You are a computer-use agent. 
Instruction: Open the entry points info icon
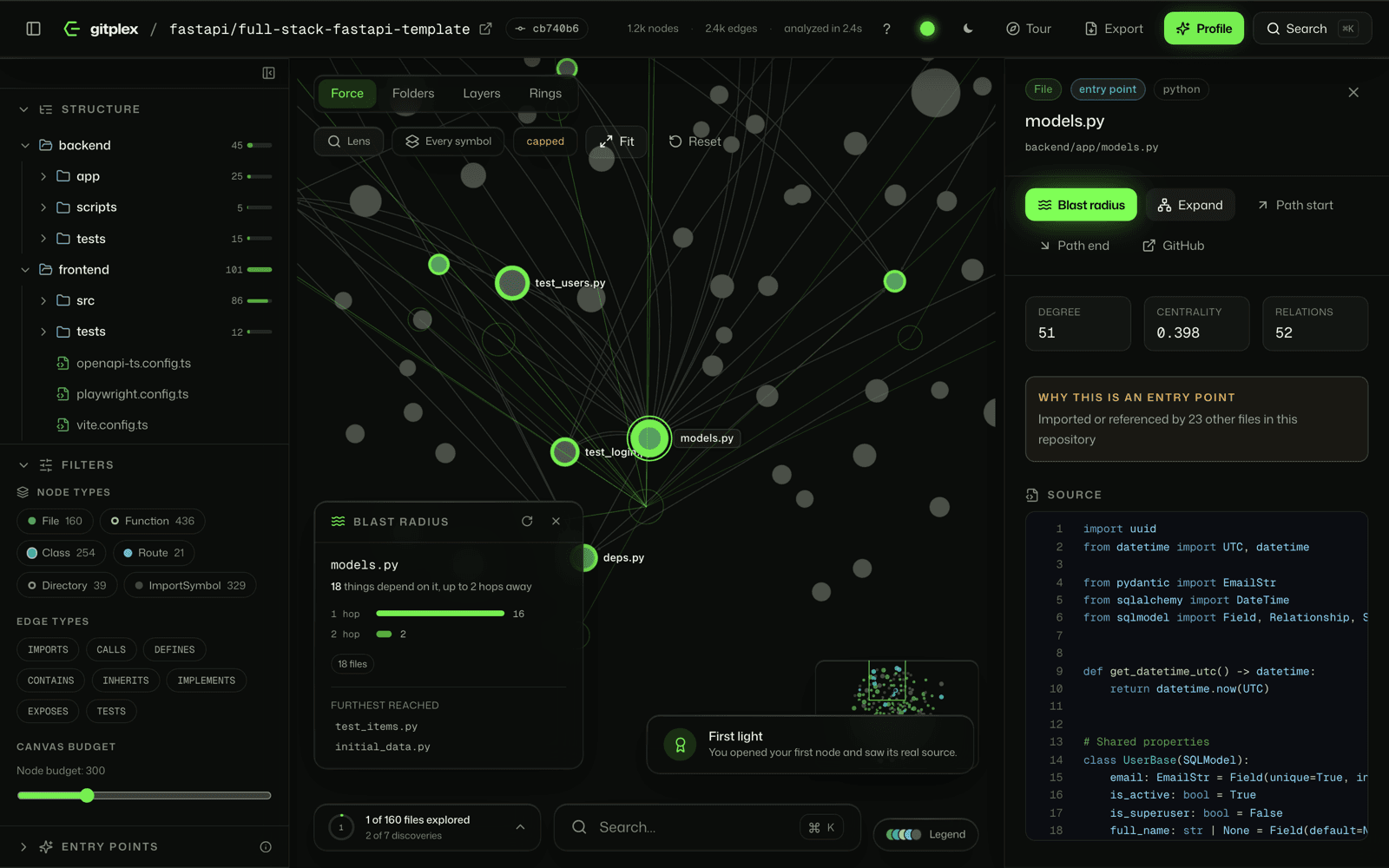(x=266, y=846)
